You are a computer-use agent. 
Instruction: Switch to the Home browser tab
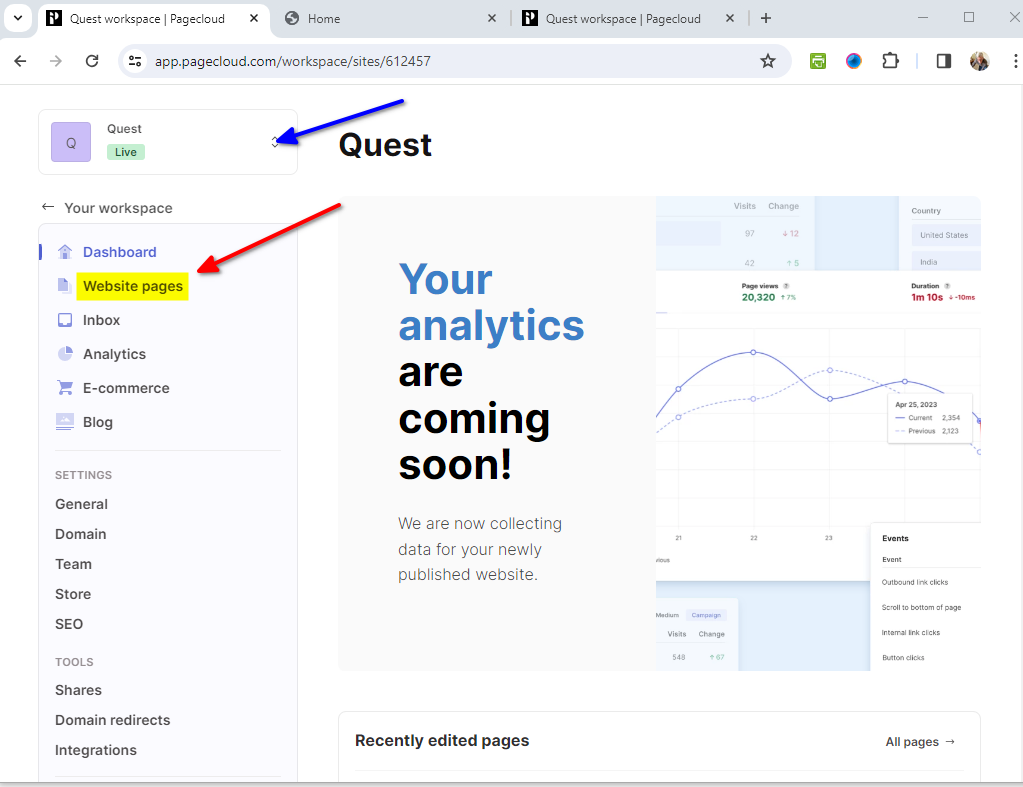(x=390, y=18)
